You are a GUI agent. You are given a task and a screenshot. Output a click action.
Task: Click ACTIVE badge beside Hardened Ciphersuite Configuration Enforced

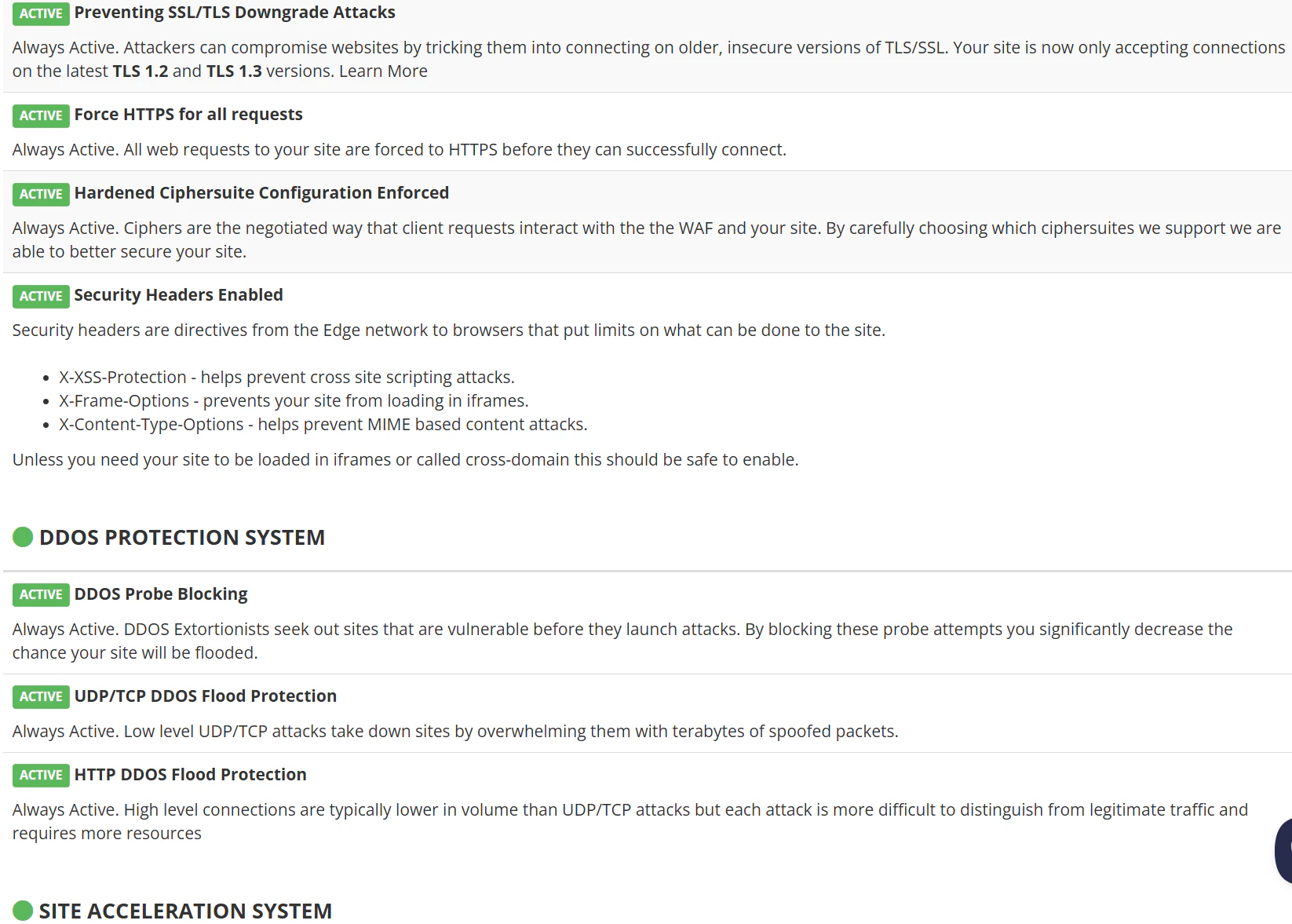tap(41, 194)
